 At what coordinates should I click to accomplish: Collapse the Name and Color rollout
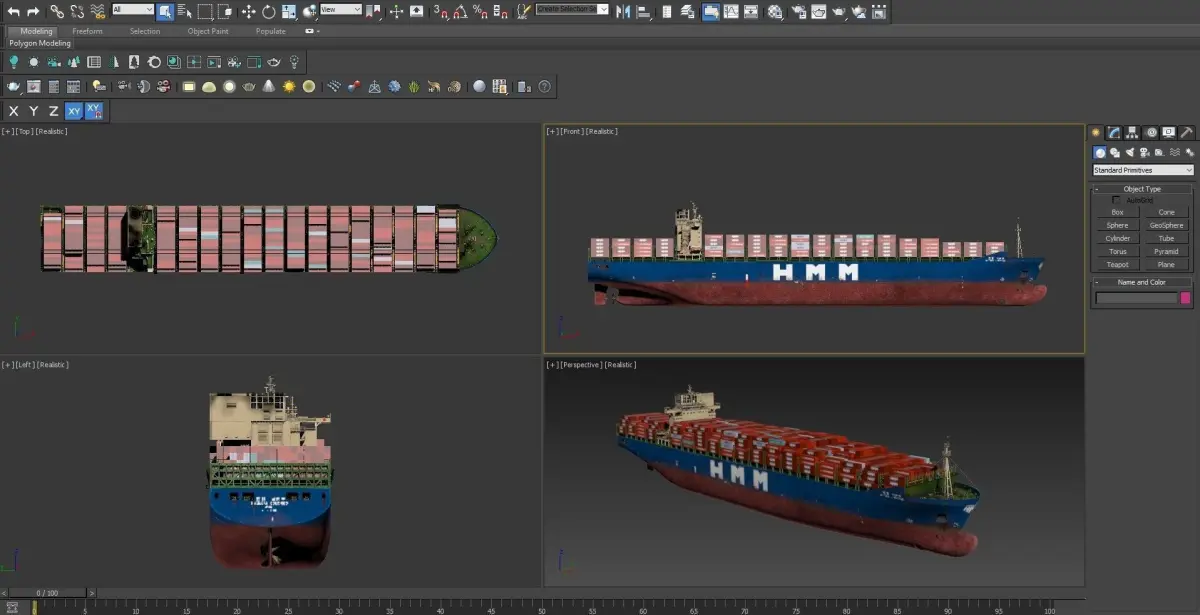(1142, 282)
